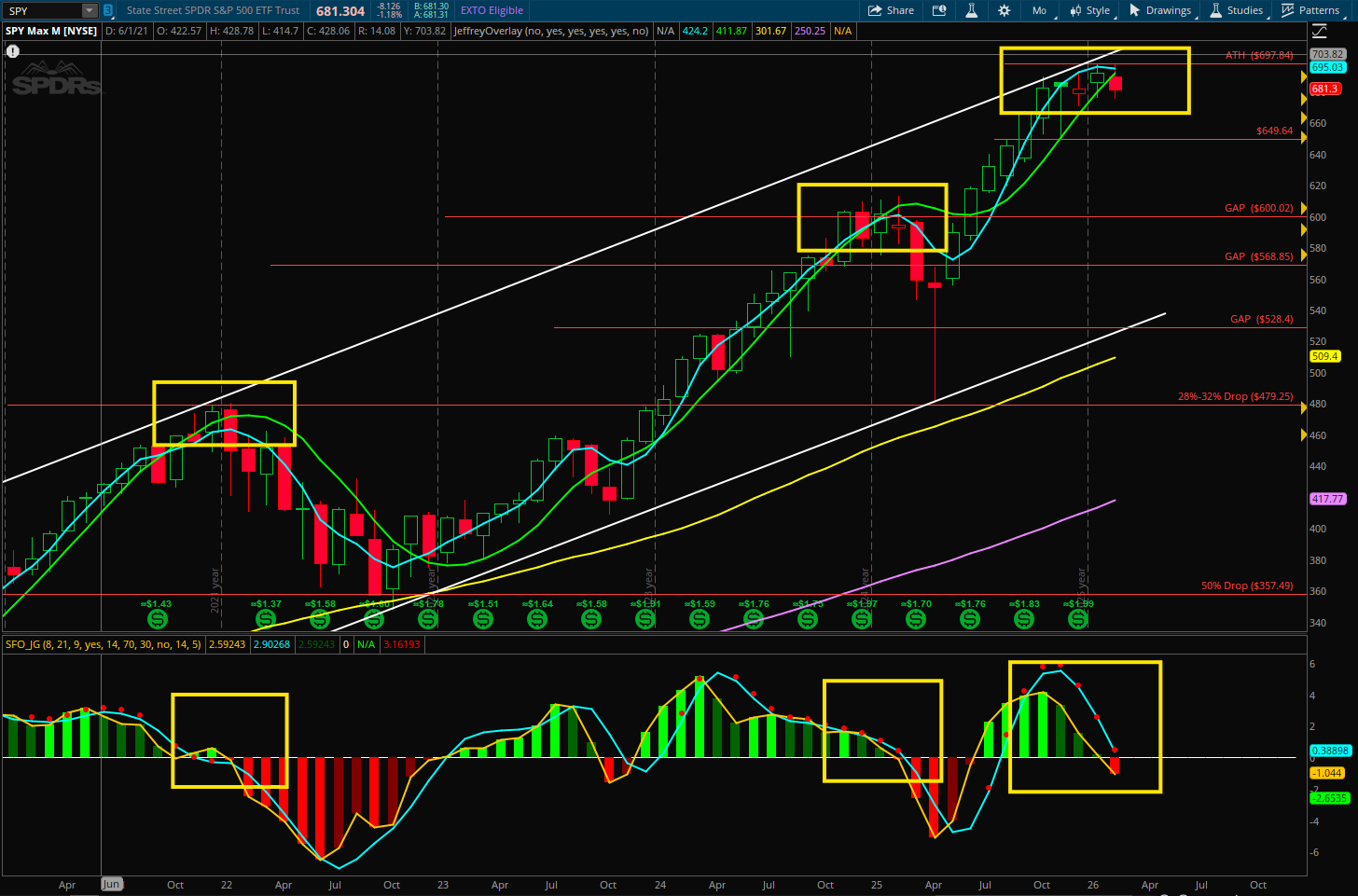Click the O: 422.57 open value

click(179, 31)
